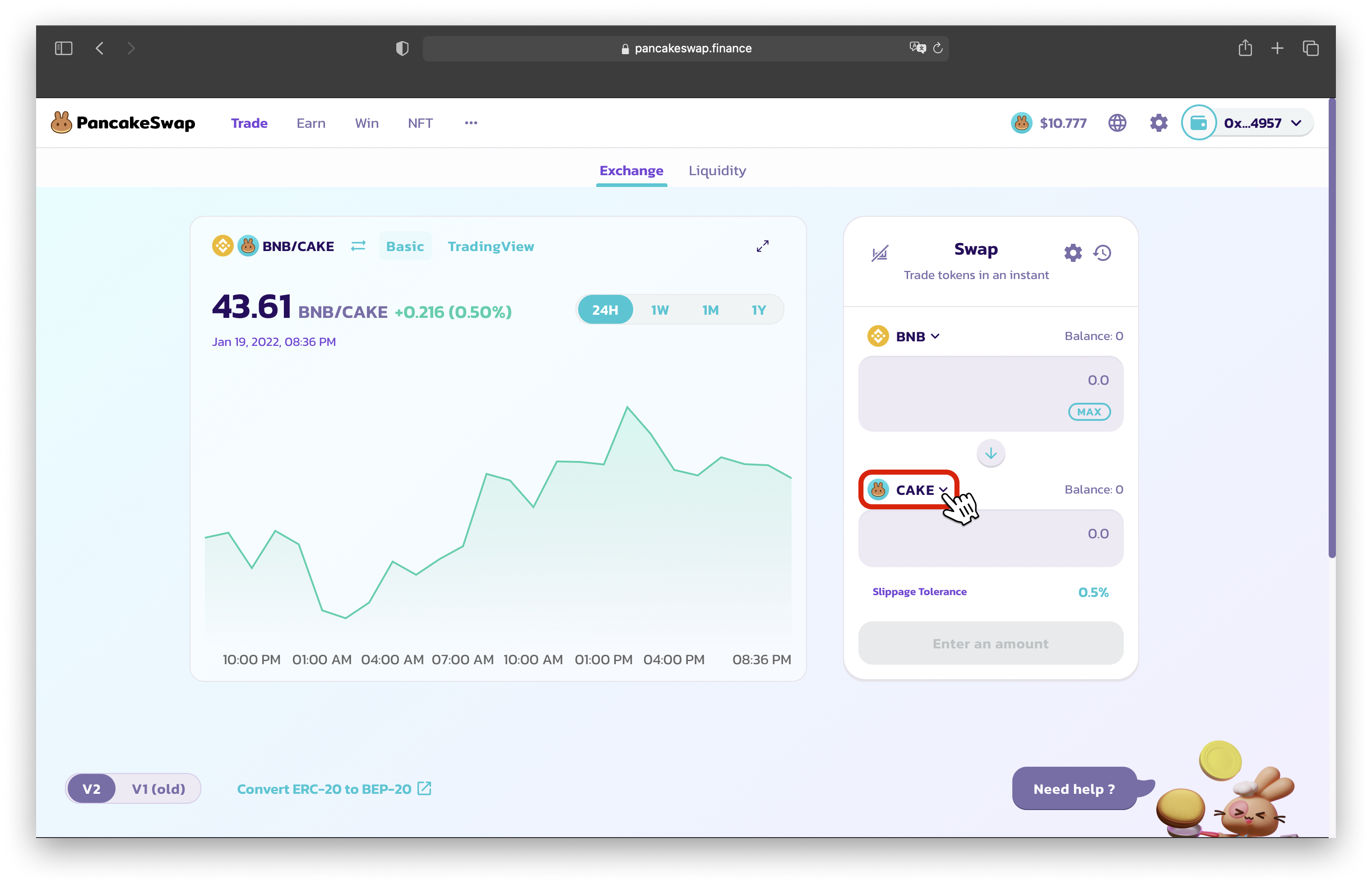1372x885 pixels.
Task: Click the 43.61 price value
Action: pyautogui.click(x=251, y=306)
